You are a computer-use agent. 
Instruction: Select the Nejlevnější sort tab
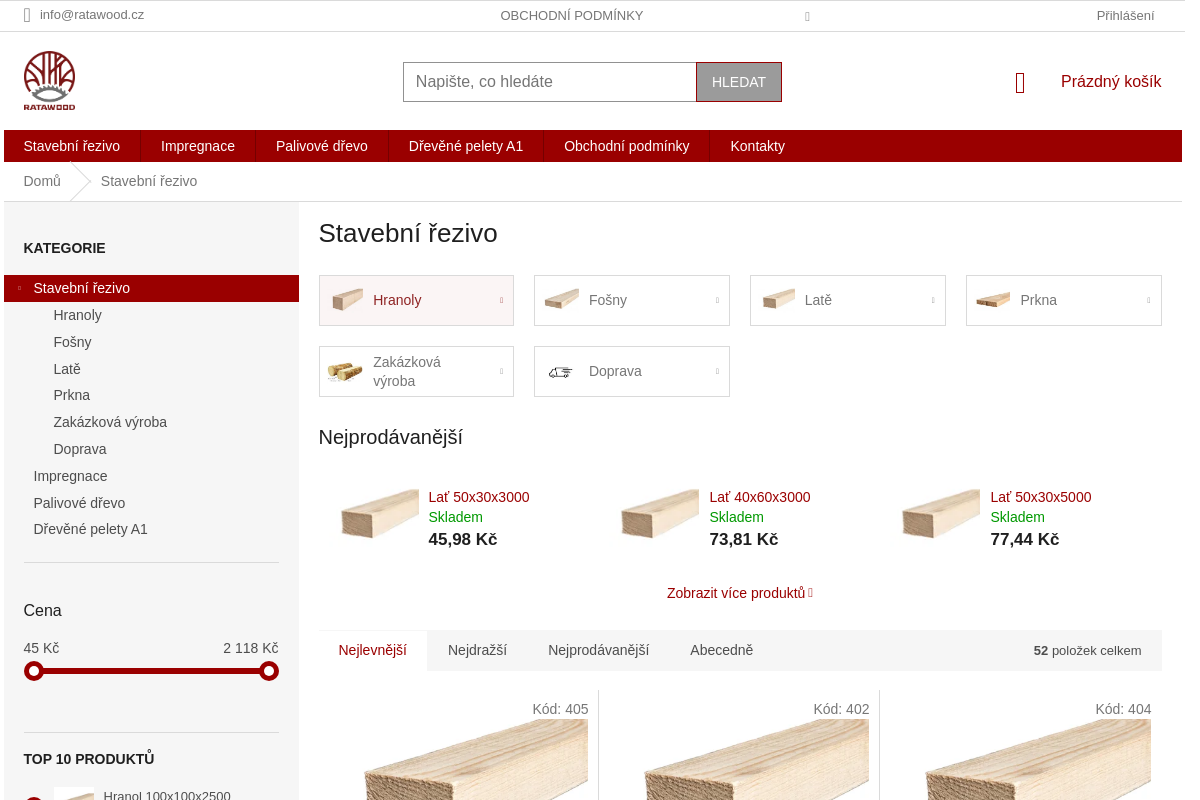click(373, 650)
